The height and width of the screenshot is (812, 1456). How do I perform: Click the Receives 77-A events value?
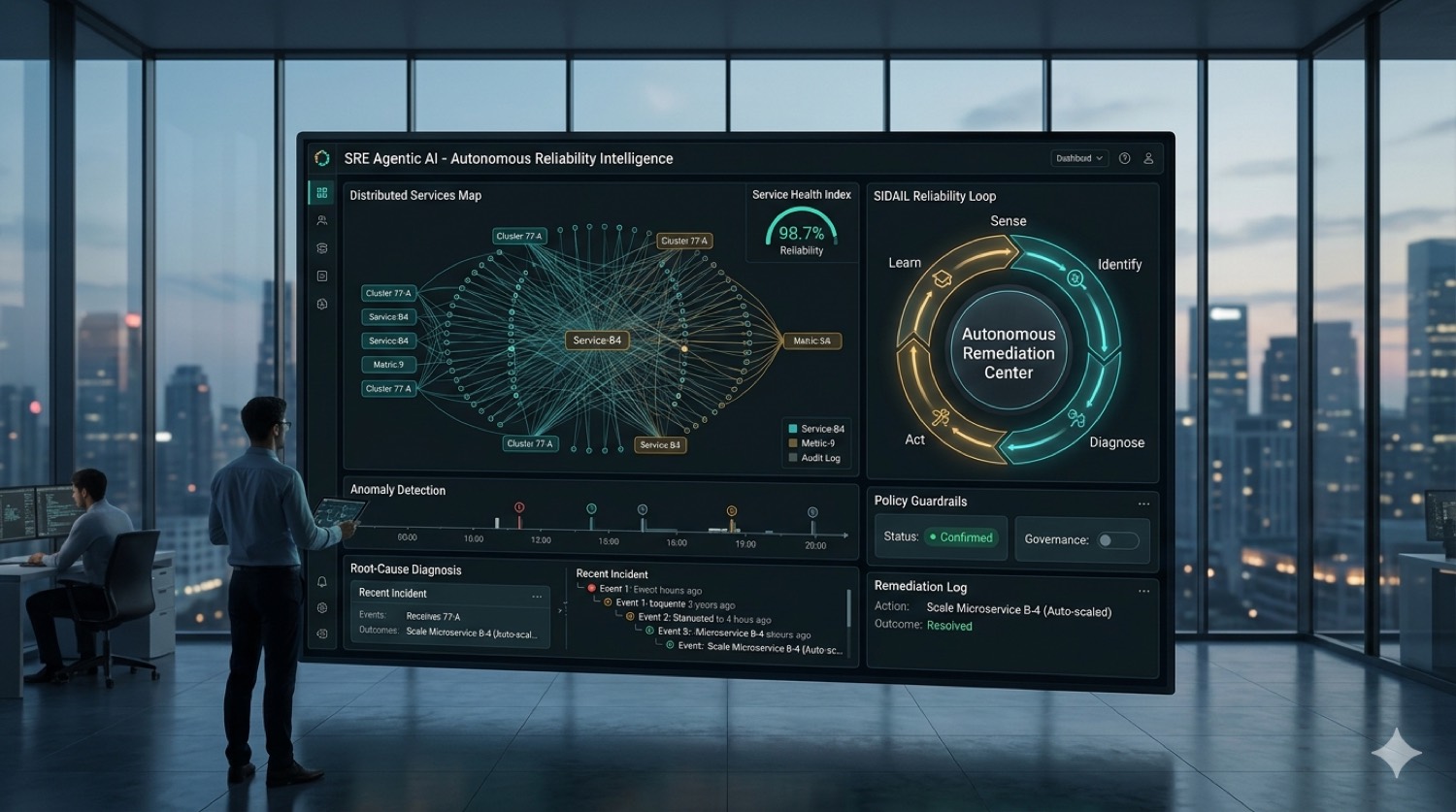point(433,617)
